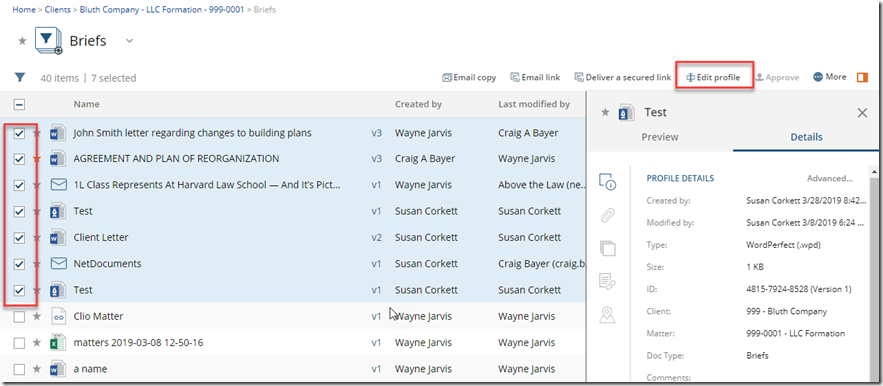Open the Briefs folder dropdown chevron

point(129,41)
